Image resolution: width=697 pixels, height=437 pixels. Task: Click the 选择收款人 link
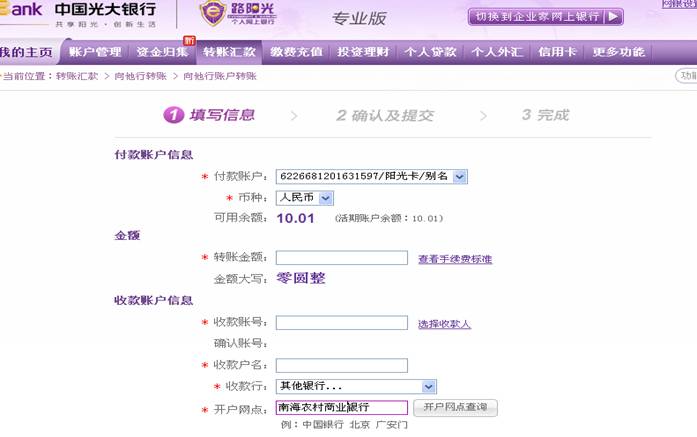pyautogui.click(x=444, y=324)
